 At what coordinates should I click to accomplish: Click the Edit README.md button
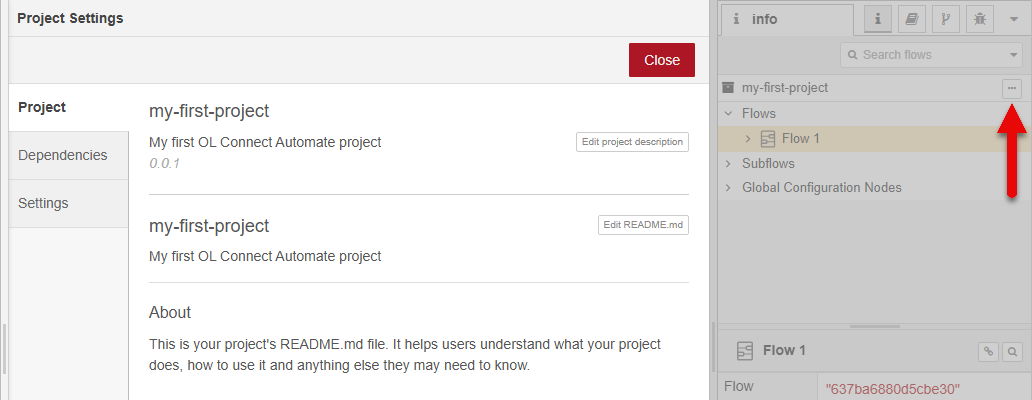coord(643,225)
